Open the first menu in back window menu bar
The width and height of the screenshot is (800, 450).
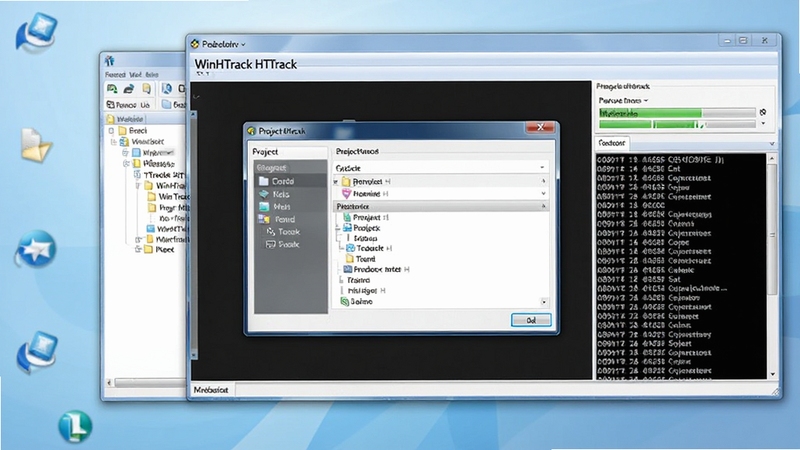point(115,74)
